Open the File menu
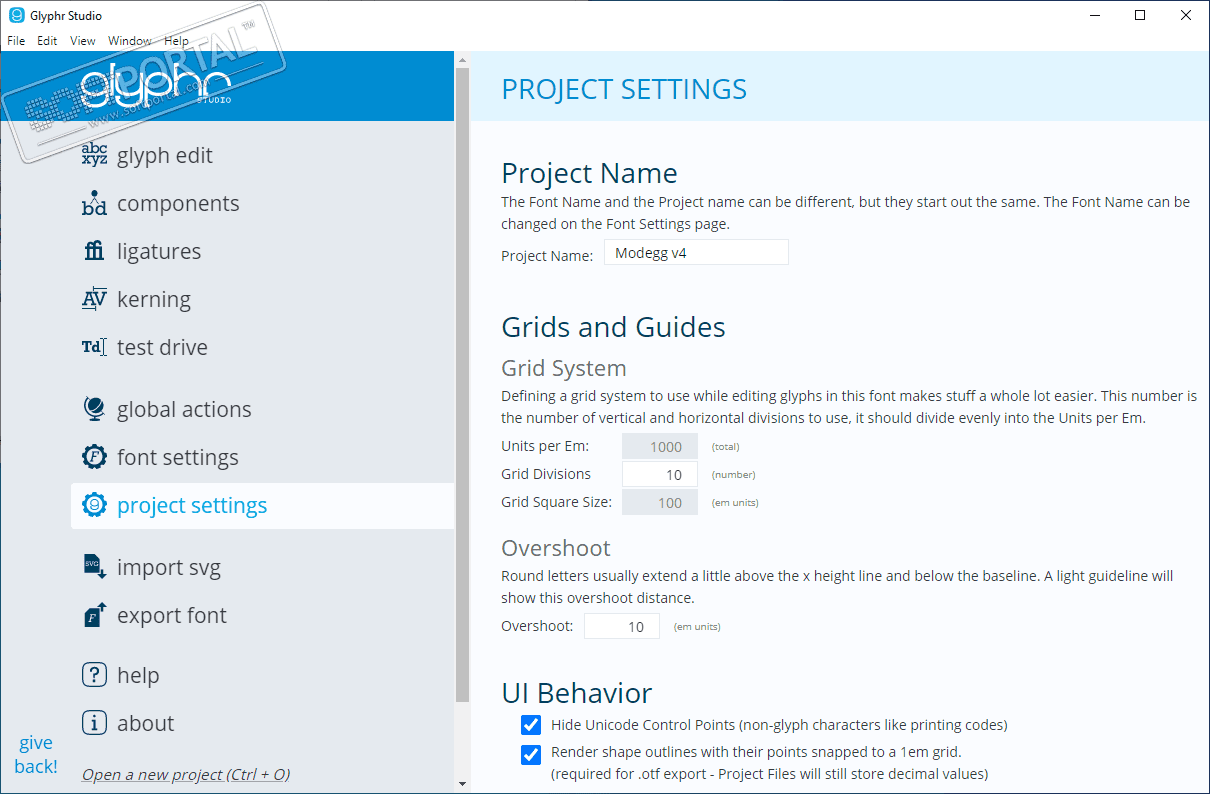 (x=16, y=41)
